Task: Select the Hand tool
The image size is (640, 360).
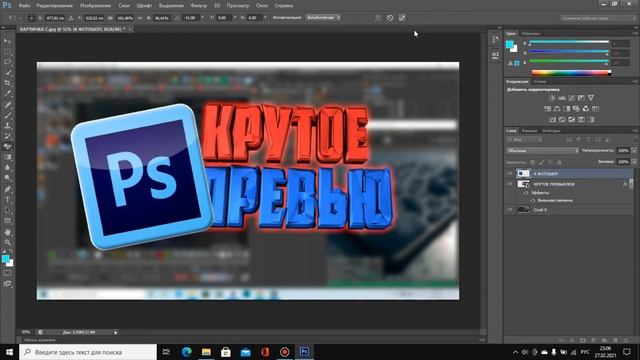Action: pos(7,232)
